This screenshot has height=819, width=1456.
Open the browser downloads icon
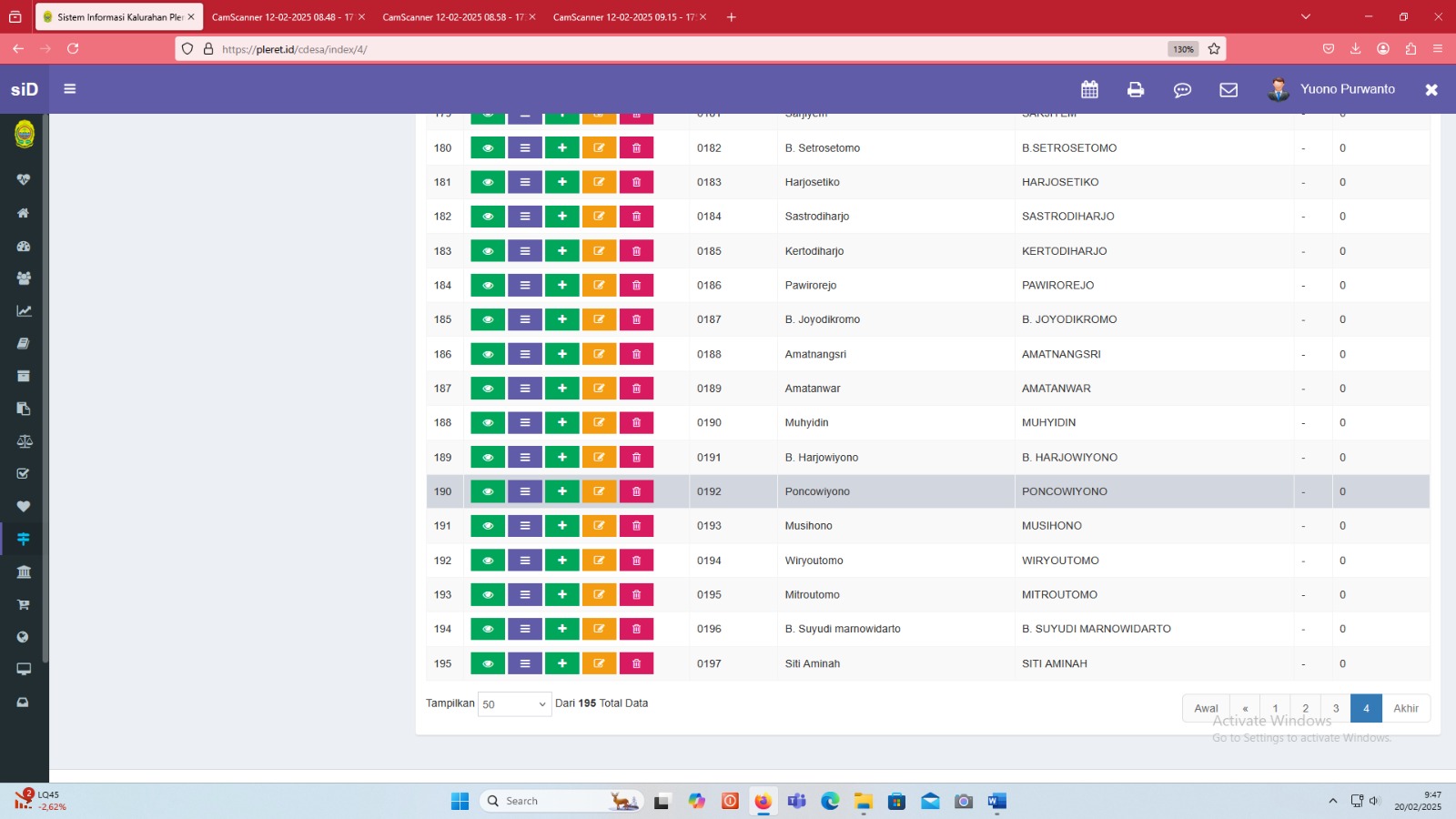click(1355, 49)
